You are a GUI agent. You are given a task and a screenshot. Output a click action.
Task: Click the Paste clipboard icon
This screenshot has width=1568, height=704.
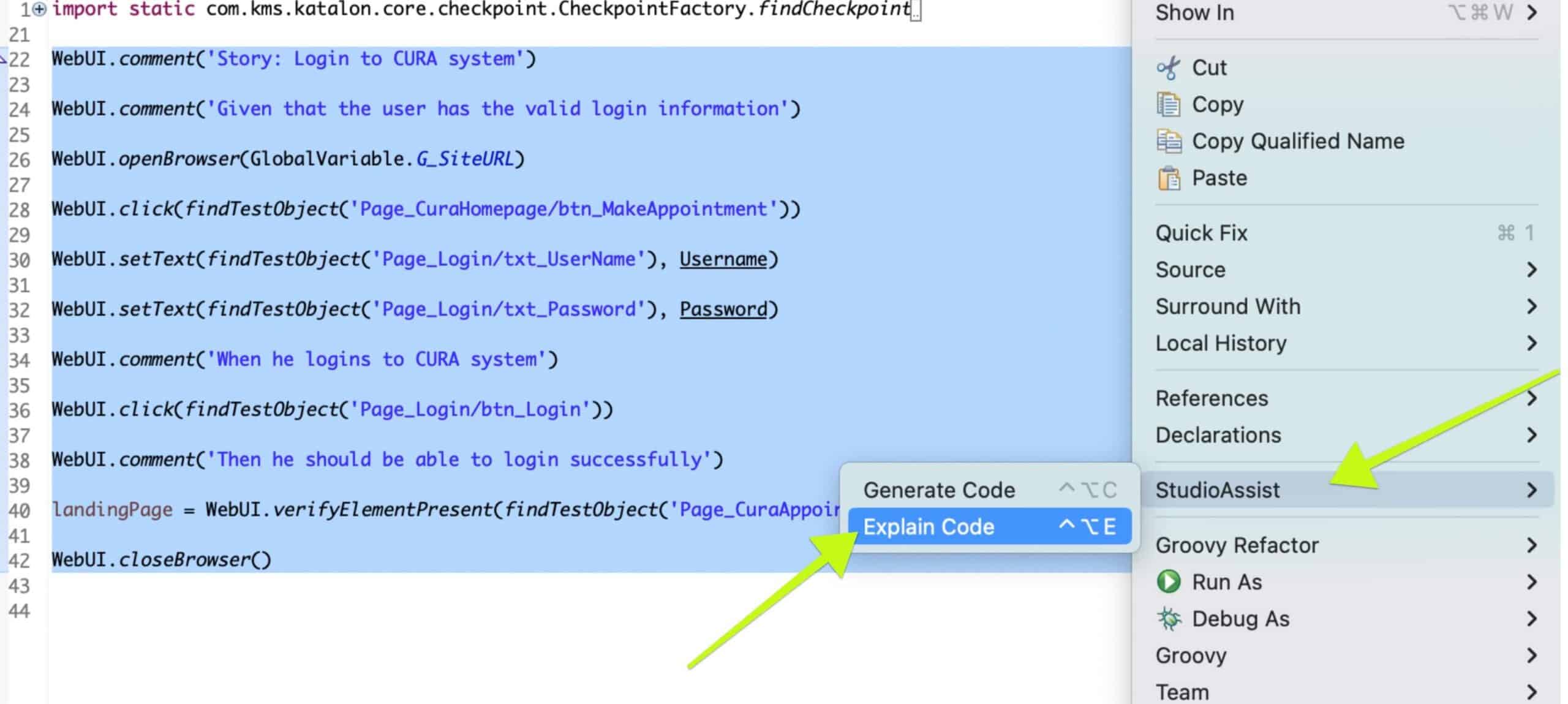click(x=1169, y=178)
